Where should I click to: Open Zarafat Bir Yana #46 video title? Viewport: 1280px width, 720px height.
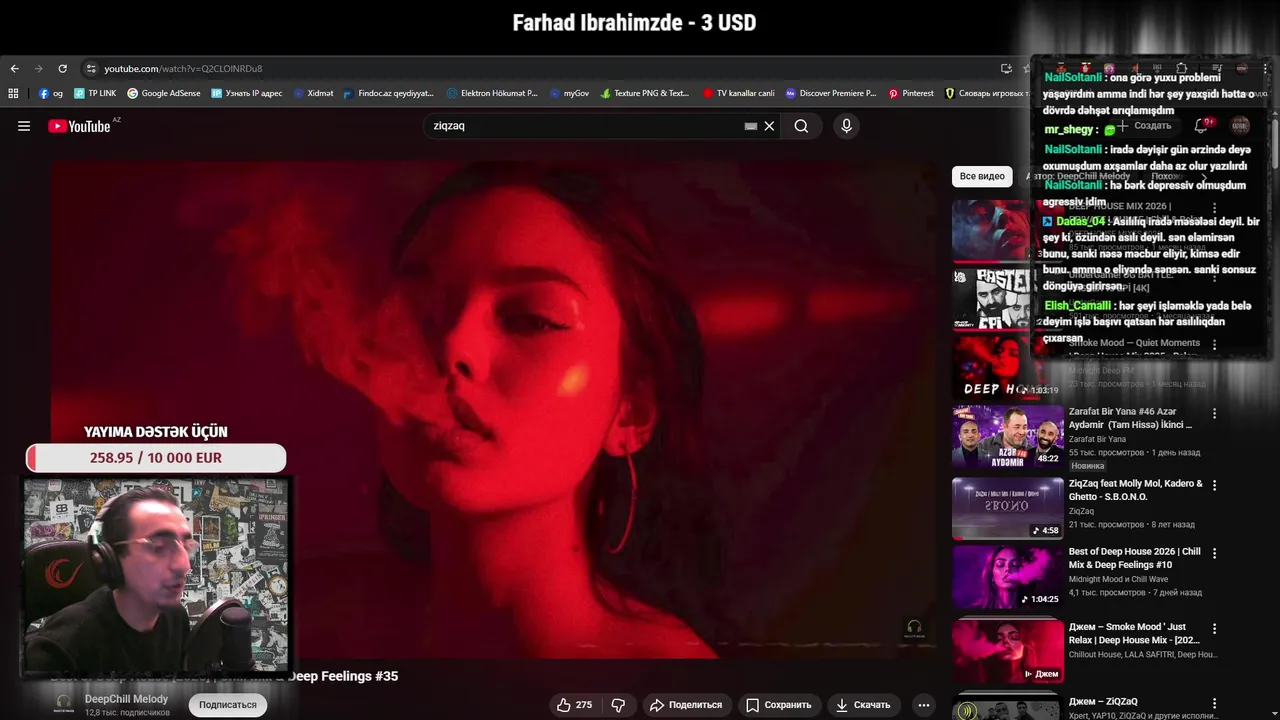point(1130,418)
